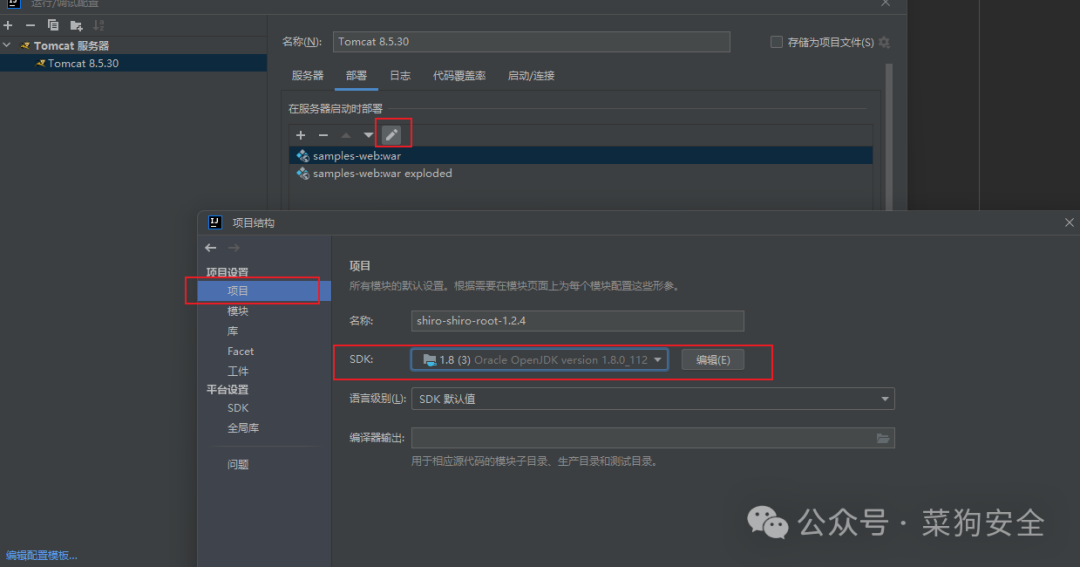Browse compiler output folder icon
This screenshot has width=1080, height=567.
(x=883, y=438)
